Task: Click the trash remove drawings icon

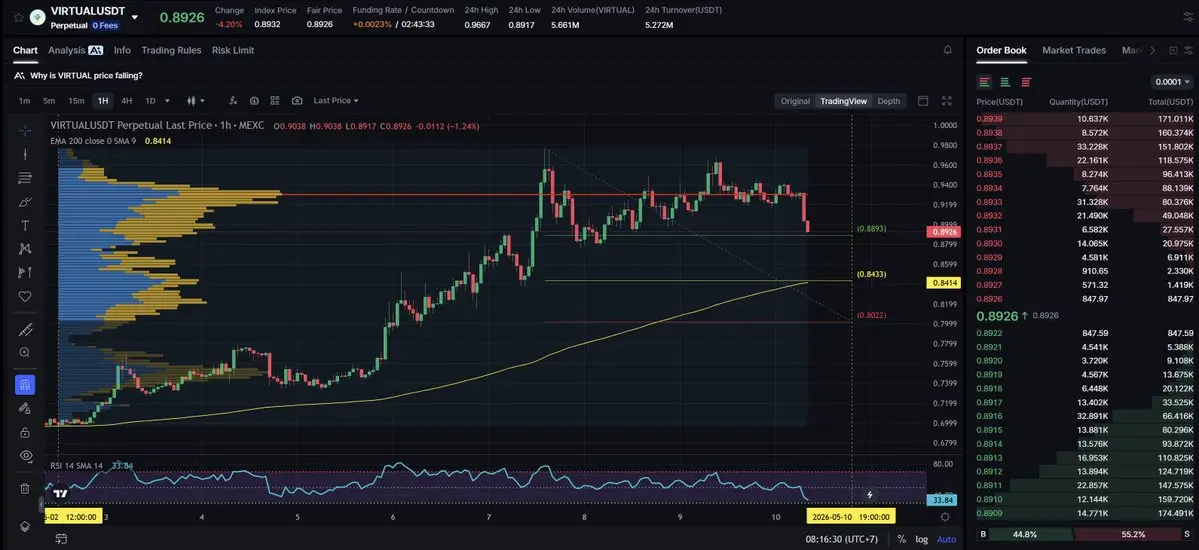Action: (24, 488)
